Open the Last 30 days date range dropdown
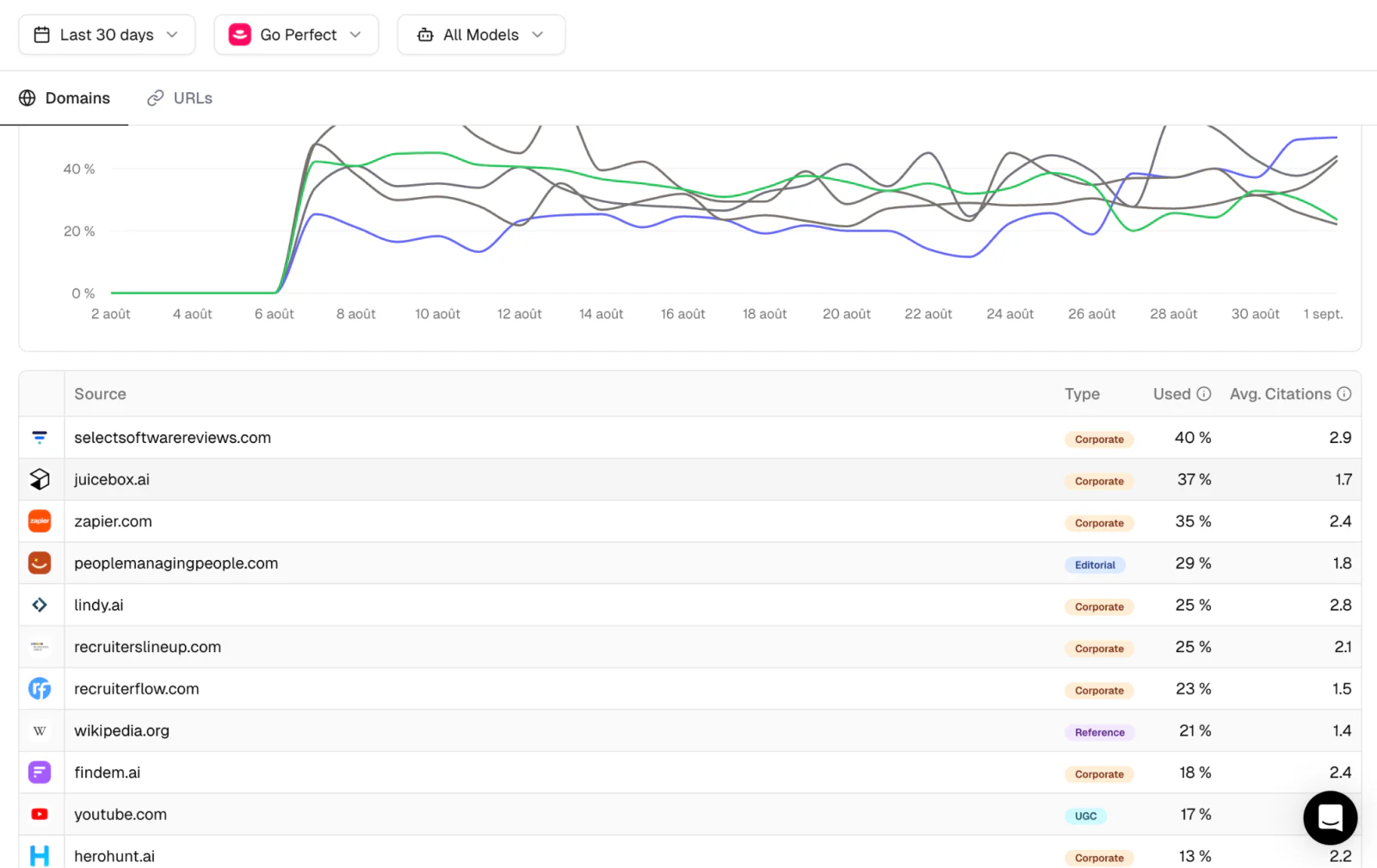The width and height of the screenshot is (1377, 868). point(107,34)
